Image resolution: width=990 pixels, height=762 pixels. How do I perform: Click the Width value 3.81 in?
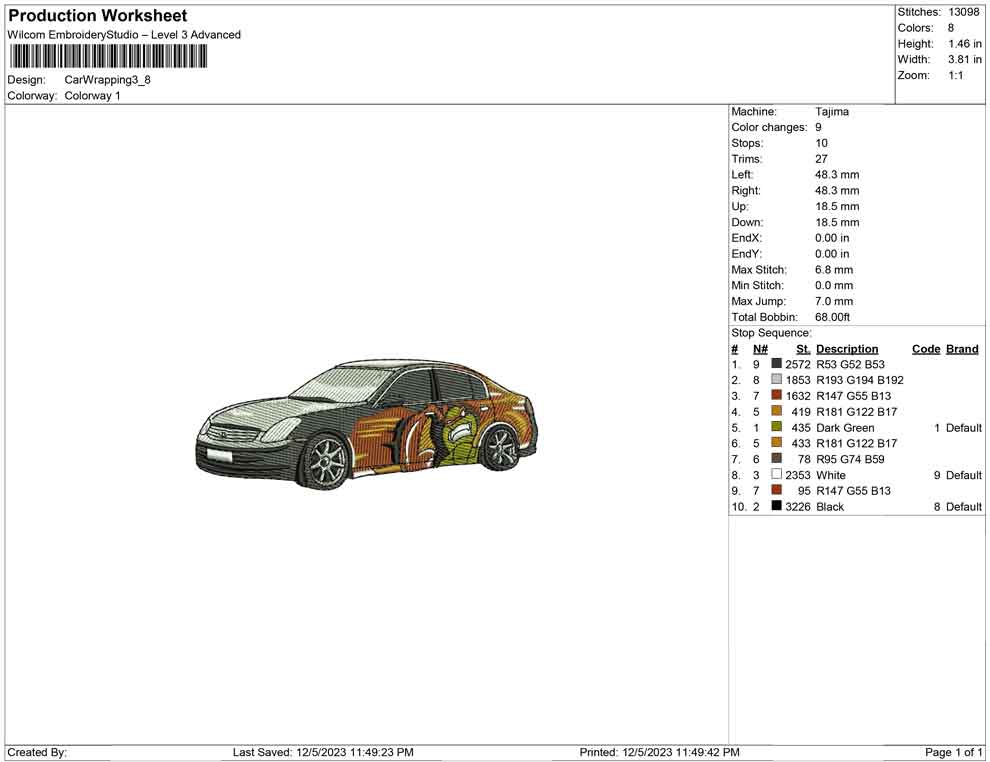tap(965, 59)
